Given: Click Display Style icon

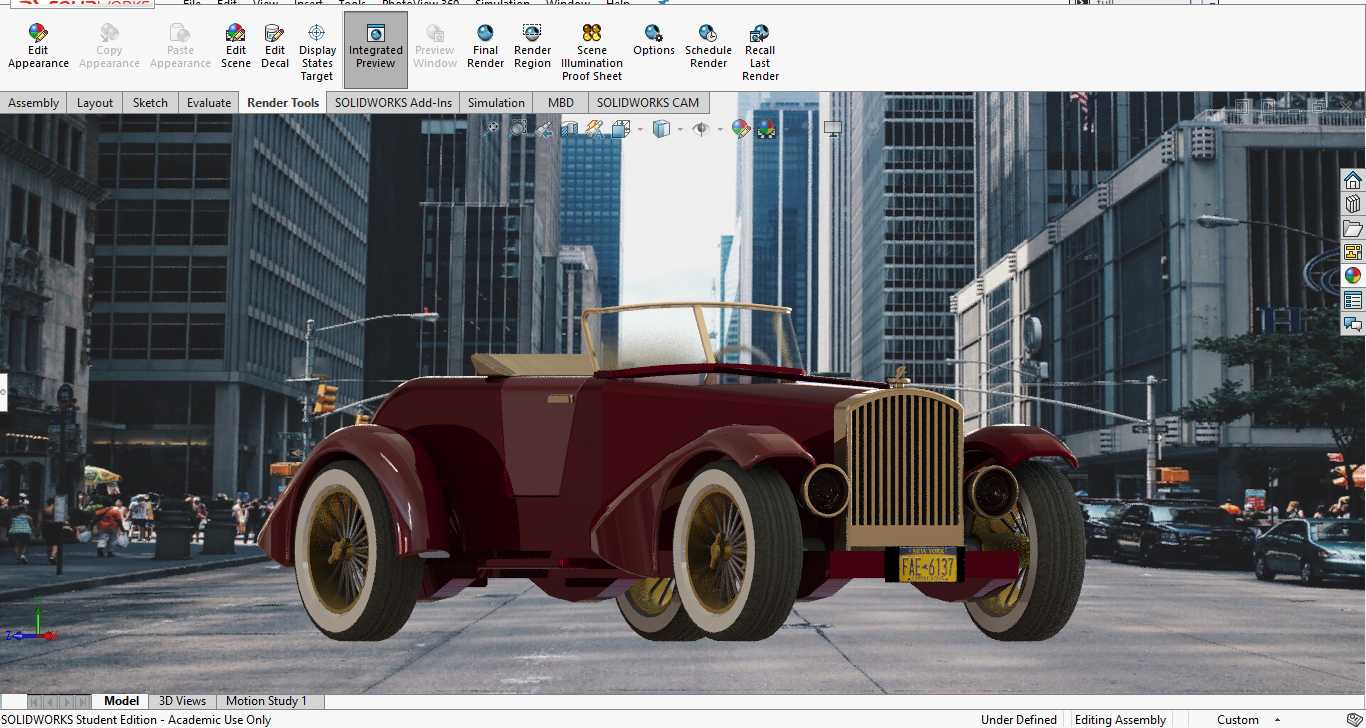Looking at the screenshot, I should click(x=661, y=129).
